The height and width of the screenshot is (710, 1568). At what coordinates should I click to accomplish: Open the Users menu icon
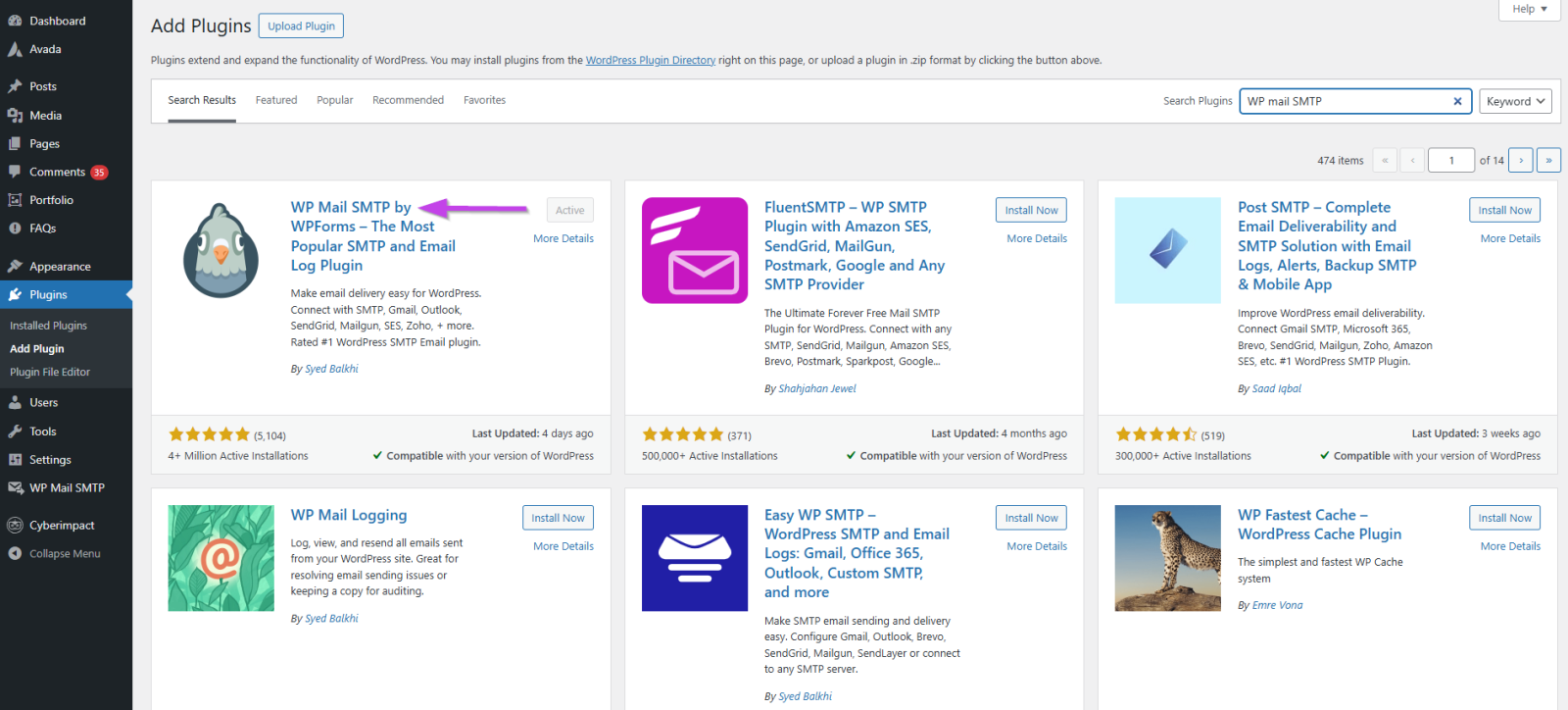(x=15, y=403)
